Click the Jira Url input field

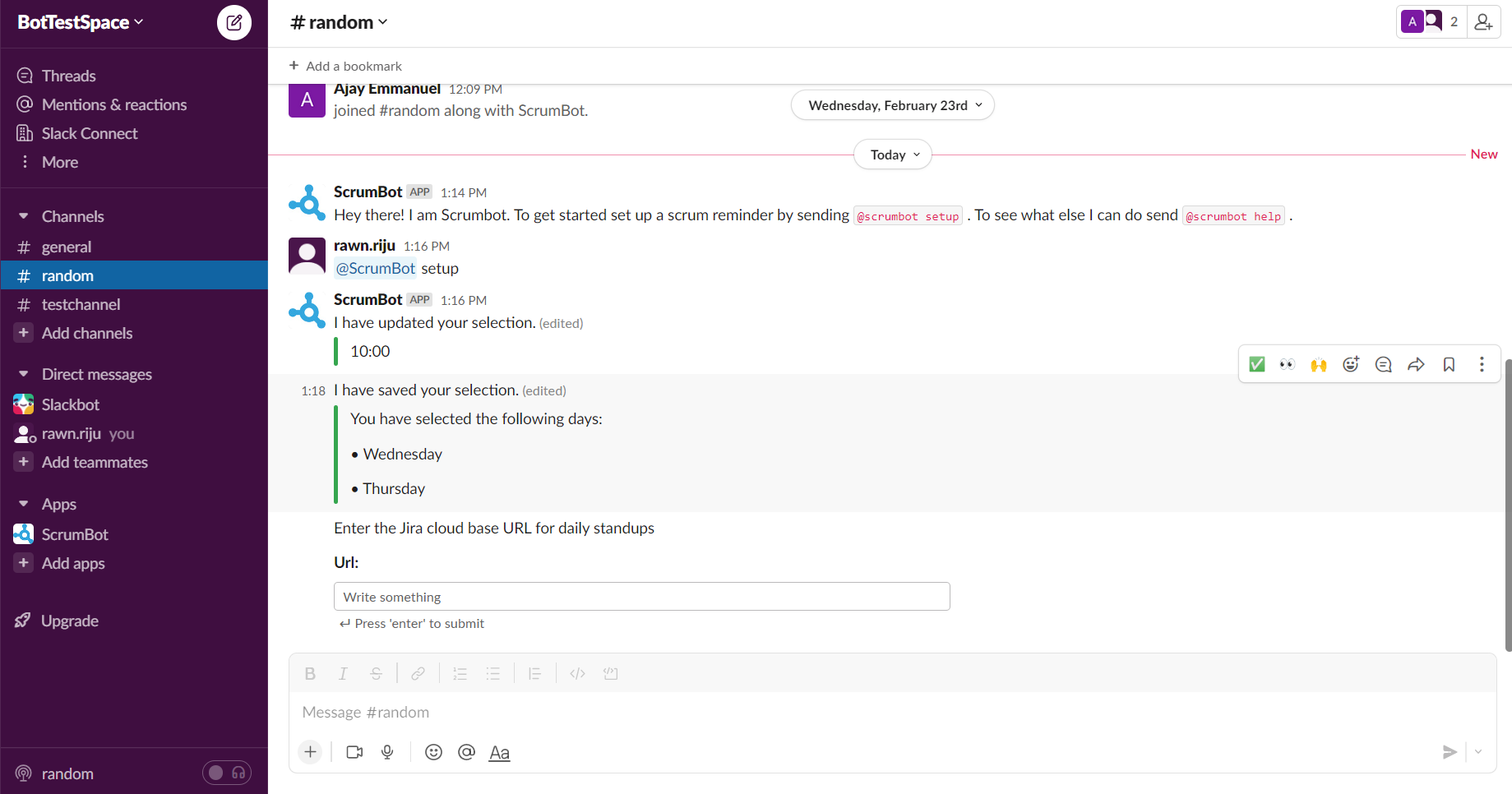[x=641, y=597]
